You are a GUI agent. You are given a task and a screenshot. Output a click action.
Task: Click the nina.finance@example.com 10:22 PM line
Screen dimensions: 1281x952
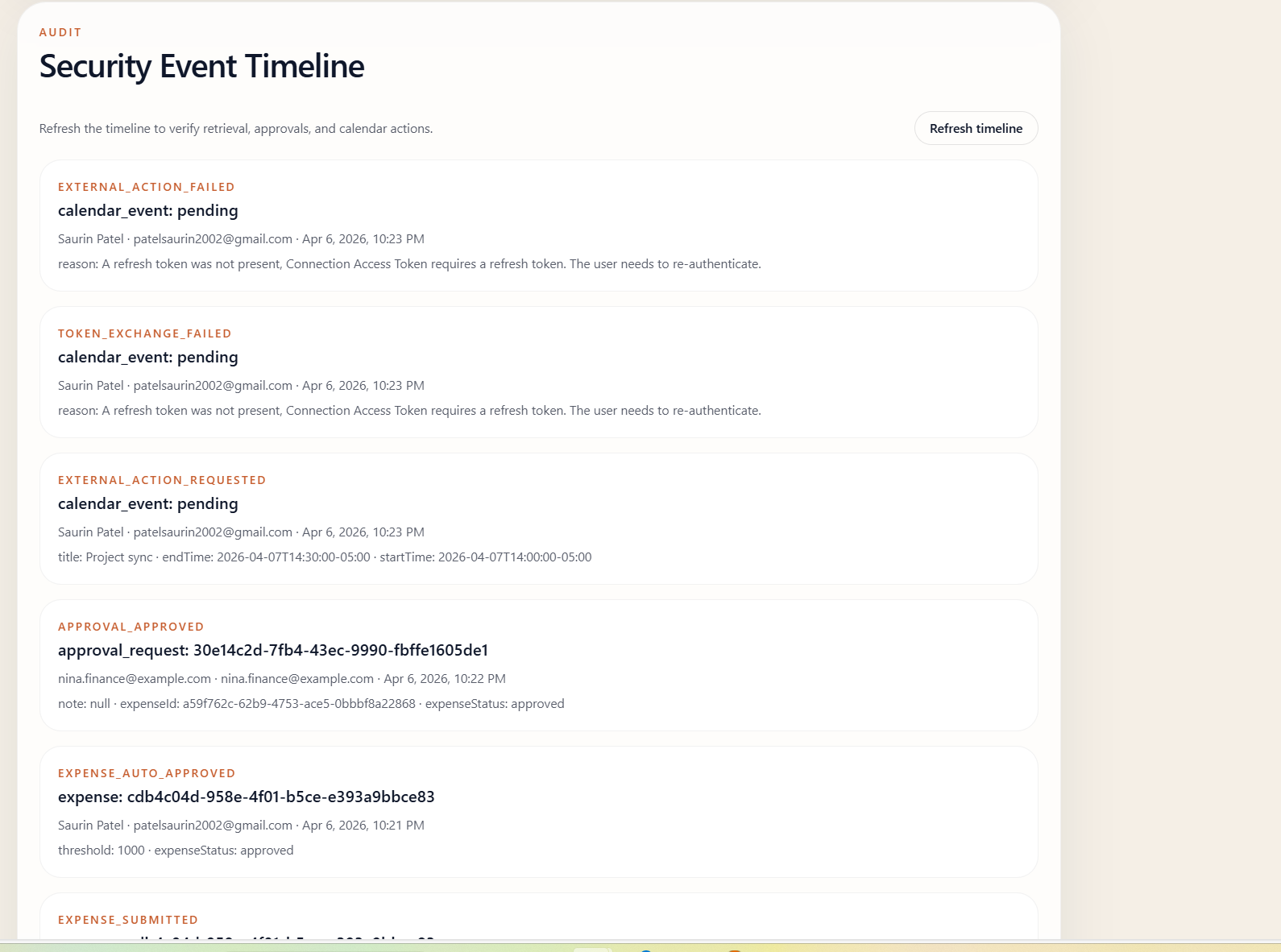click(282, 679)
